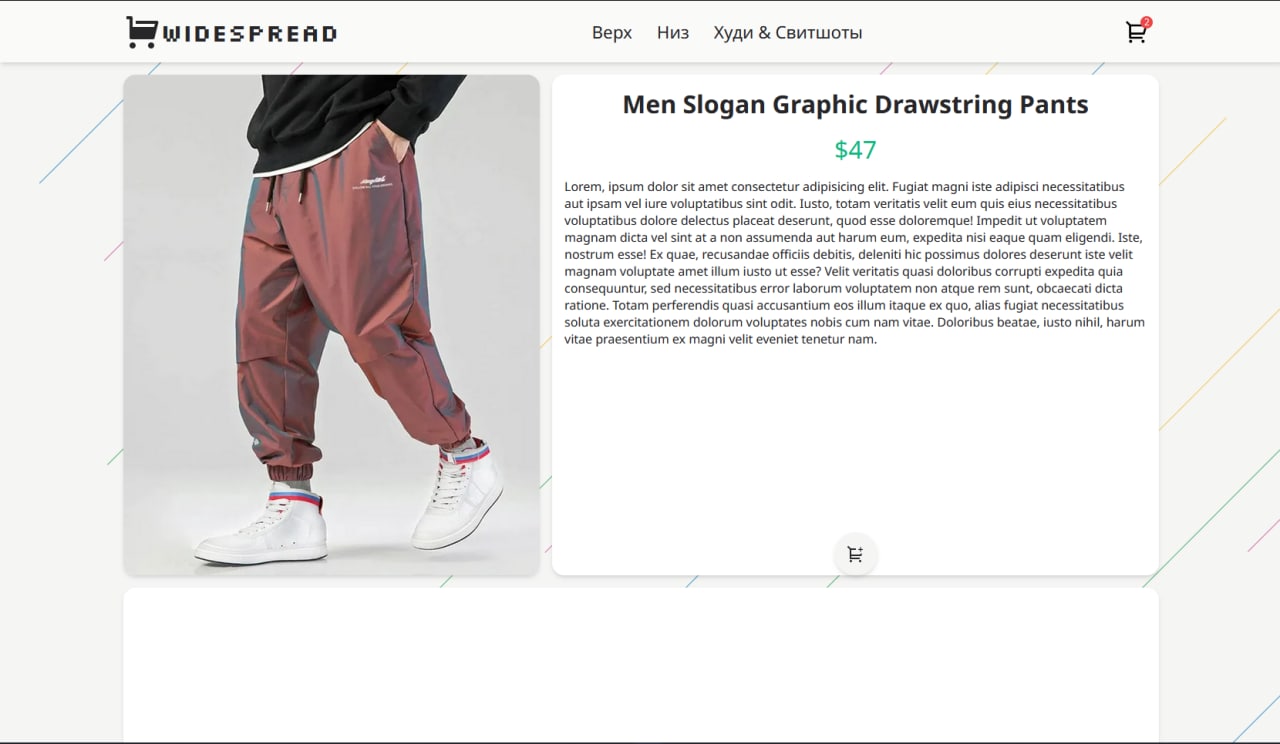Screen dimensions: 1280x744
Task: Click the WIDESPREAD wordmark to go home
Action: tap(249, 34)
